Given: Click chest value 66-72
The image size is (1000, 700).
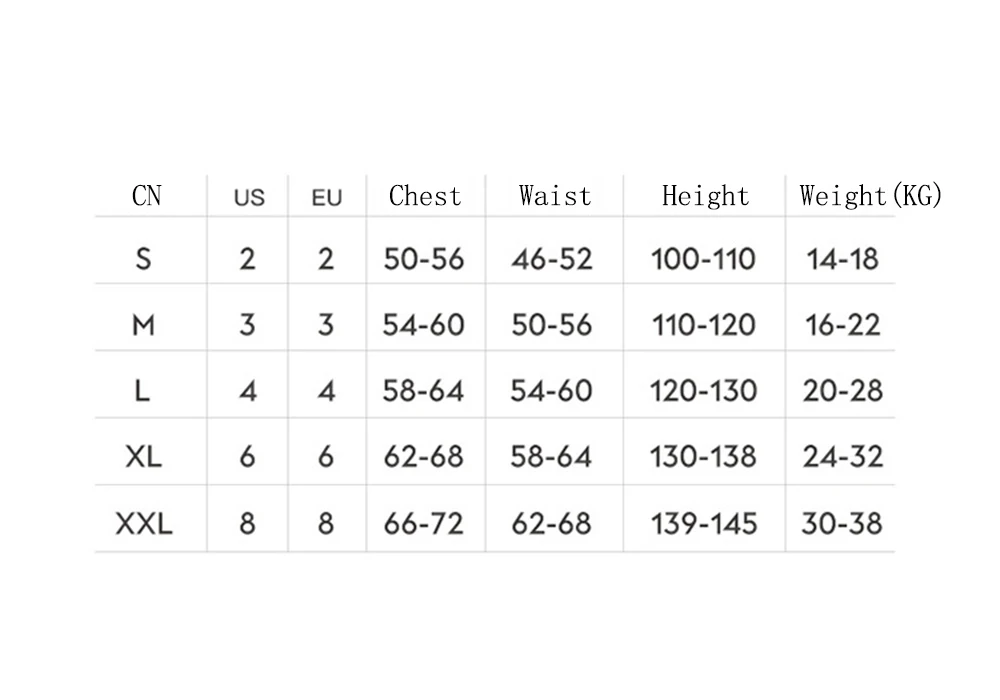Looking at the screenshot, I should [423, 523].
